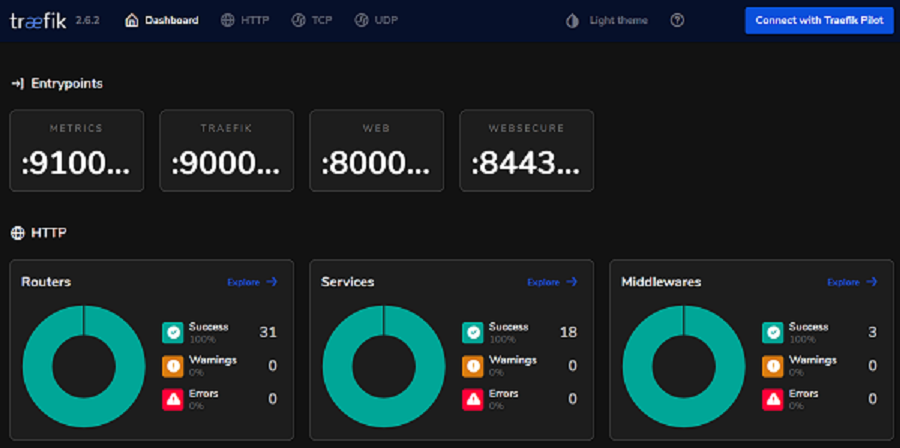Click the HTTP globe icon in navbar
Screen dimensions: 900x448
coord(227,21)
